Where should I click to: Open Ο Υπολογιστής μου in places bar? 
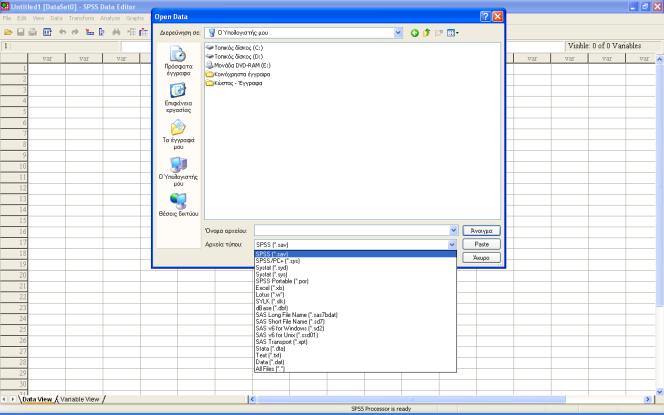coord(178,172)
